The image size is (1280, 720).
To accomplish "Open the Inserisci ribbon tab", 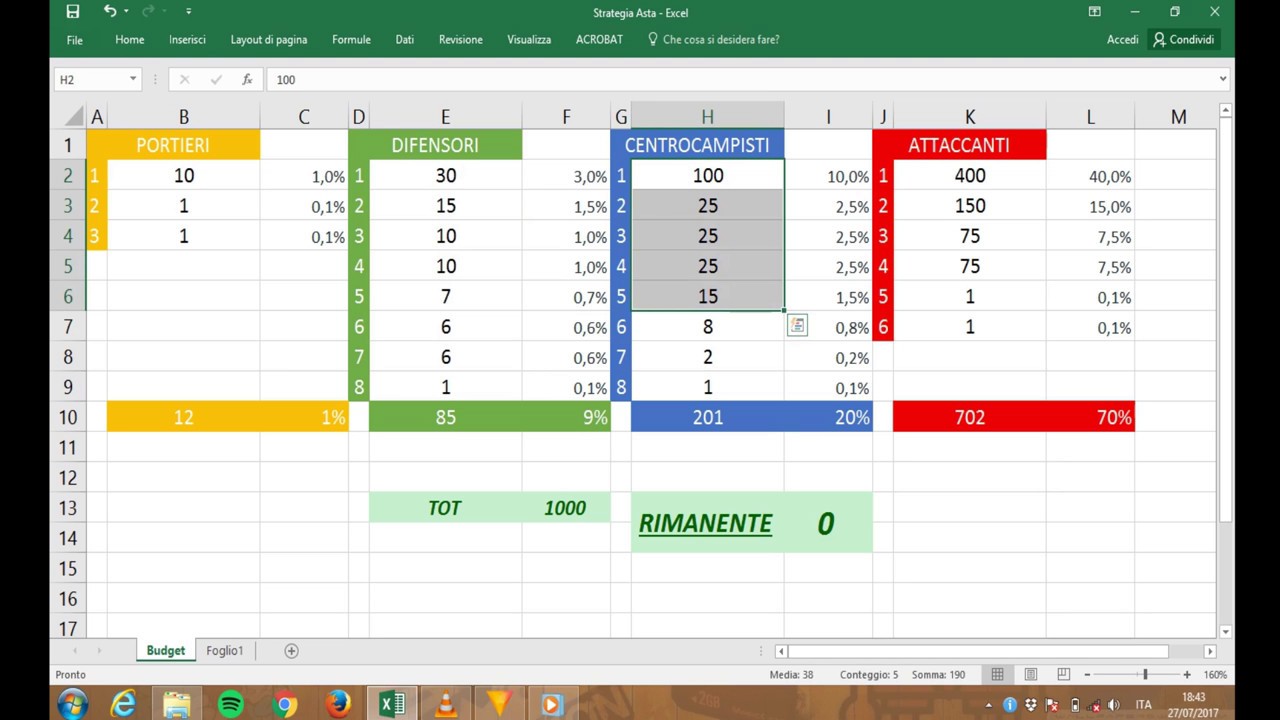I will coord(187,40).
